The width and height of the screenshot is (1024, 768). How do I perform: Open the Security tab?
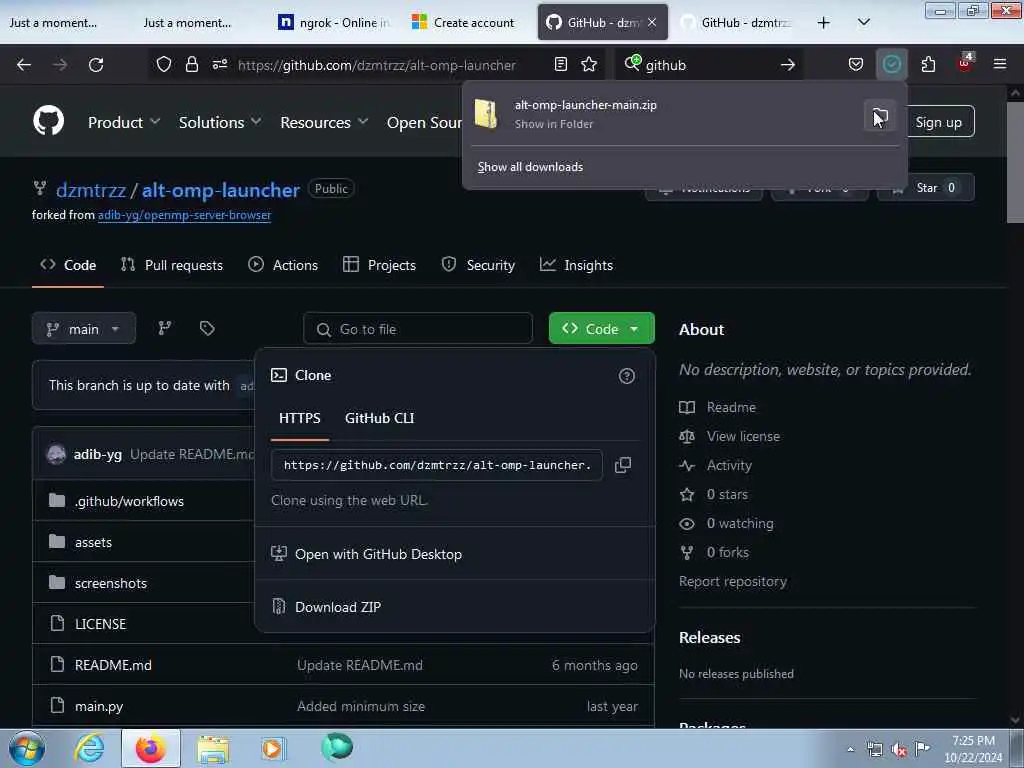pos(478,265)
